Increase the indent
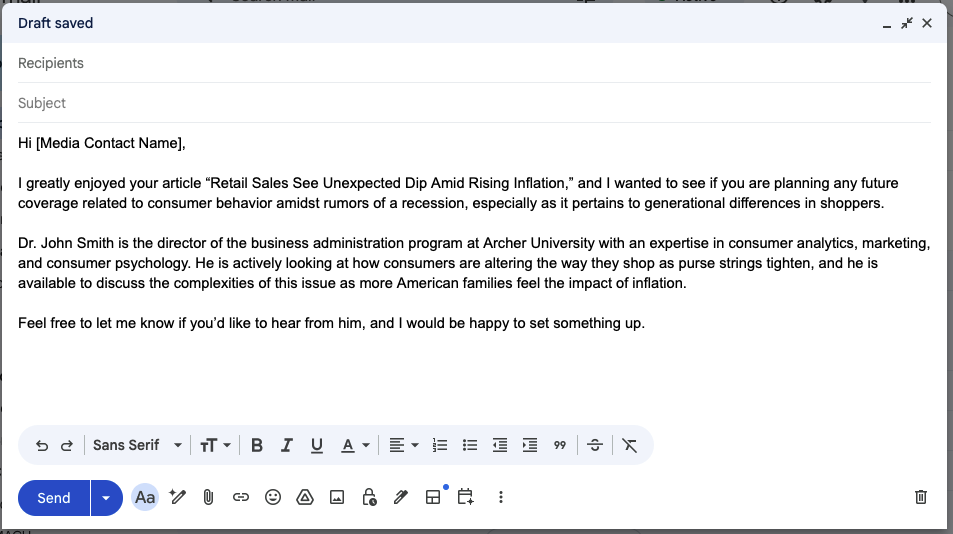The image size is (953, 534). tap(530, 445)
